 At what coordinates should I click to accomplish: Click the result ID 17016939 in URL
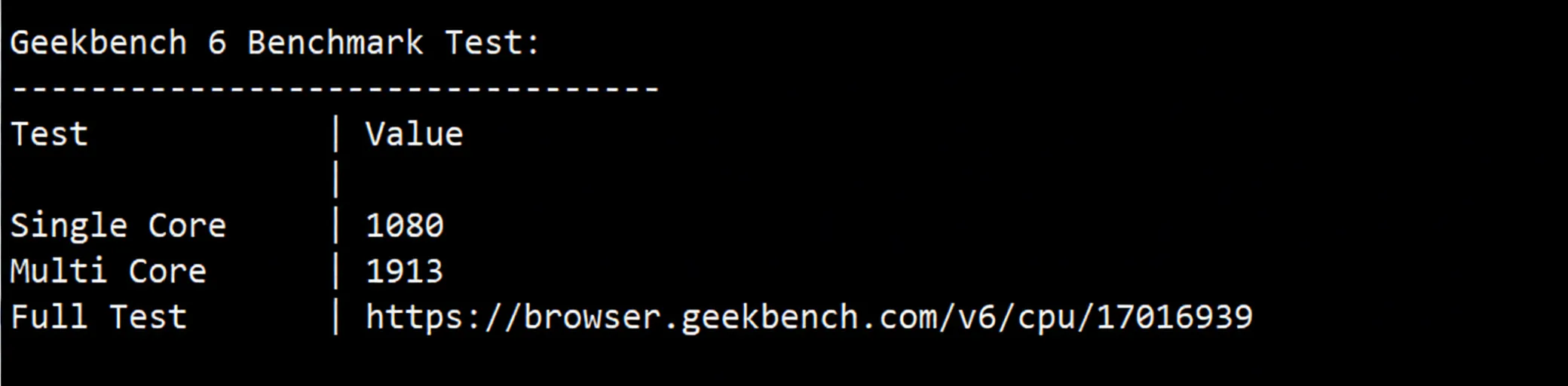click(1174, 317)
